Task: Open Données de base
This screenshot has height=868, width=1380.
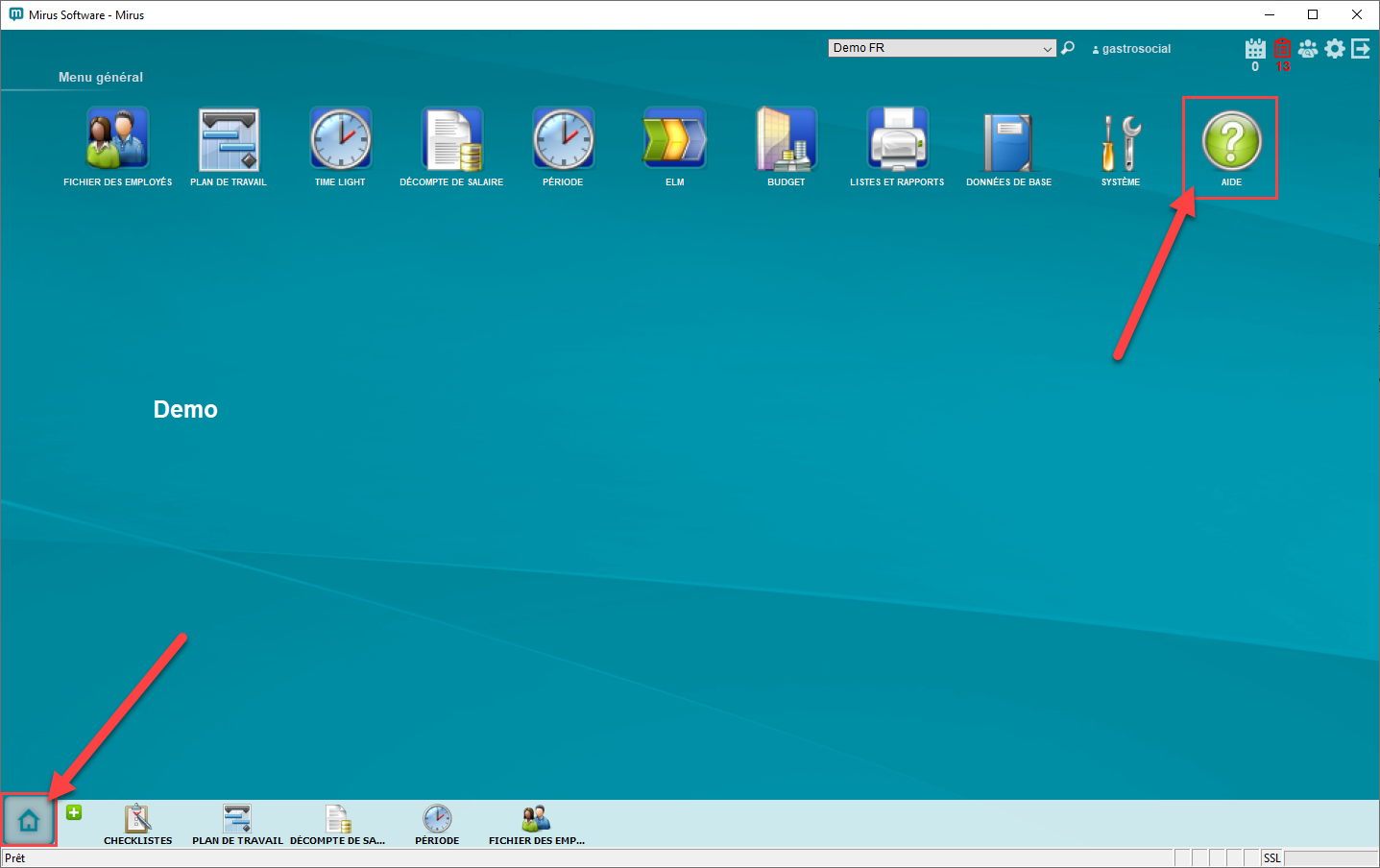Action: click(x=1008, y=147)
